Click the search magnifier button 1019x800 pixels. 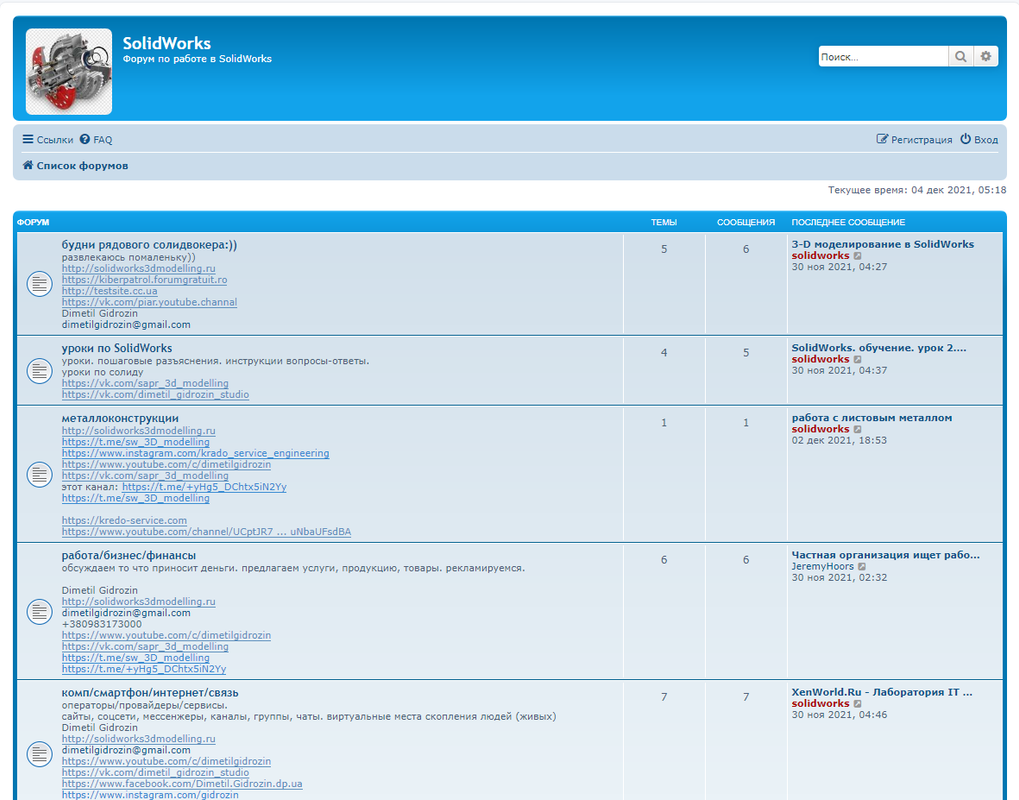961,57
